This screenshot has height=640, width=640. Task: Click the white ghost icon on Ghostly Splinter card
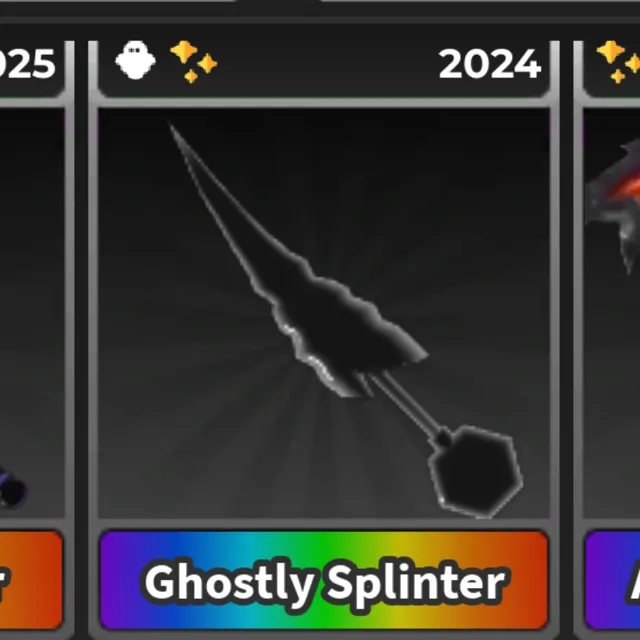tap(135, 60)
